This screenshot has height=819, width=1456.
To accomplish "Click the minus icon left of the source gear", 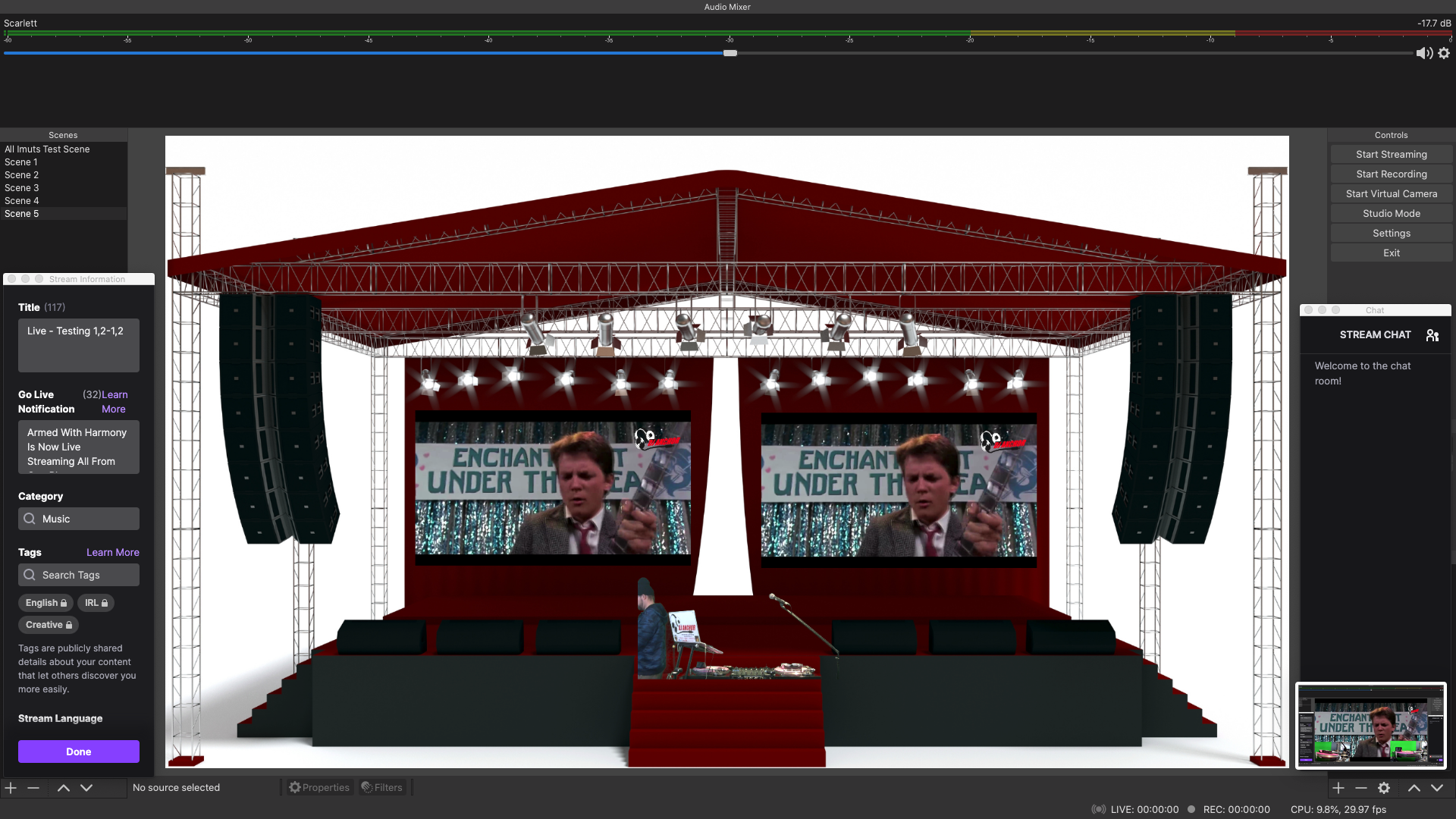I will click(x=1361, y=788).
